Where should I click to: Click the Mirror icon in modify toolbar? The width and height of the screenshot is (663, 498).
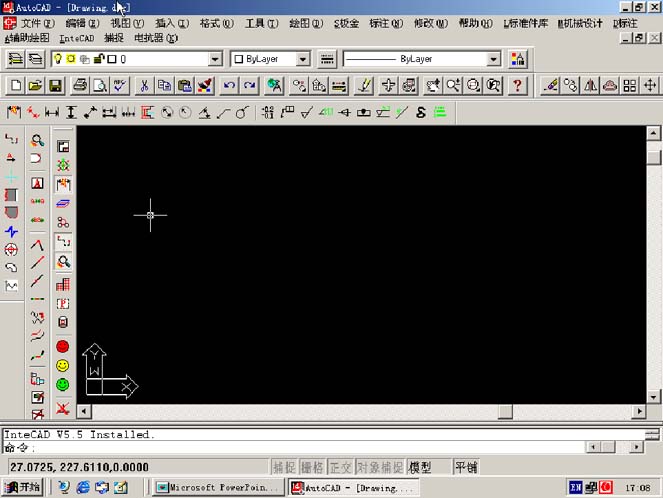tap(590, 86)
